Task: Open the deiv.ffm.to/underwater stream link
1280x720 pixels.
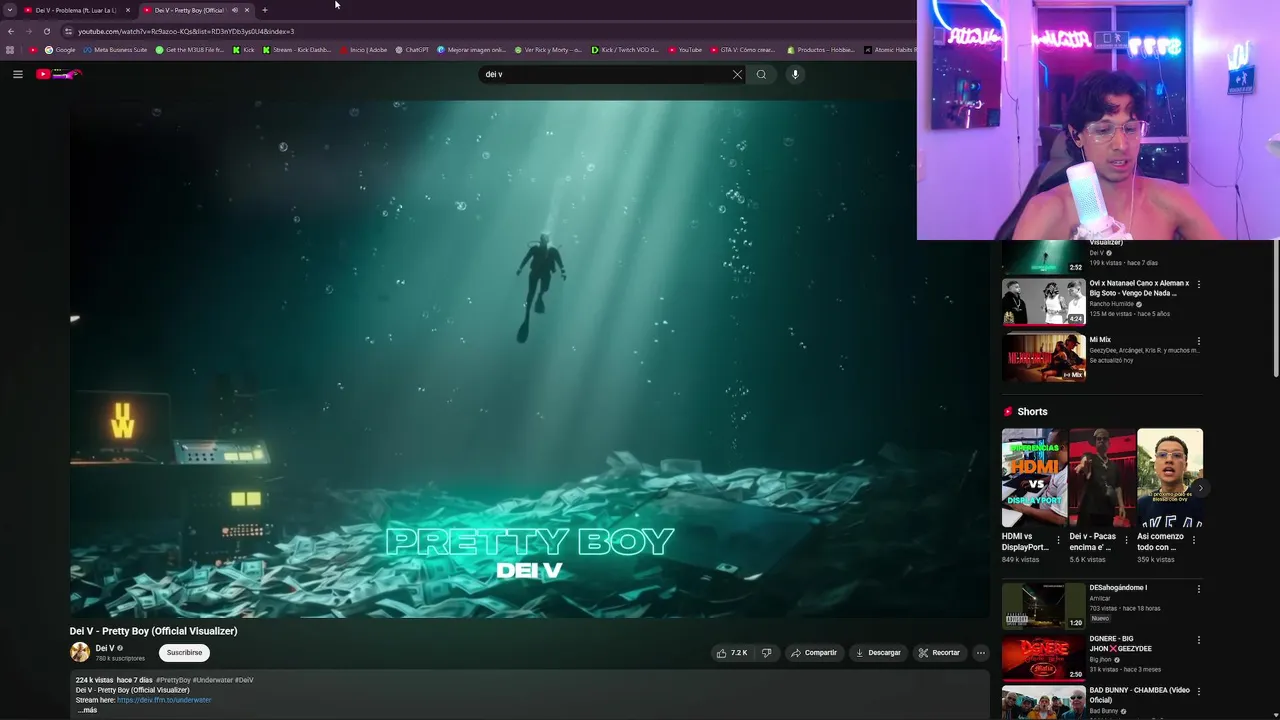Action: click(x=164, y=700)
